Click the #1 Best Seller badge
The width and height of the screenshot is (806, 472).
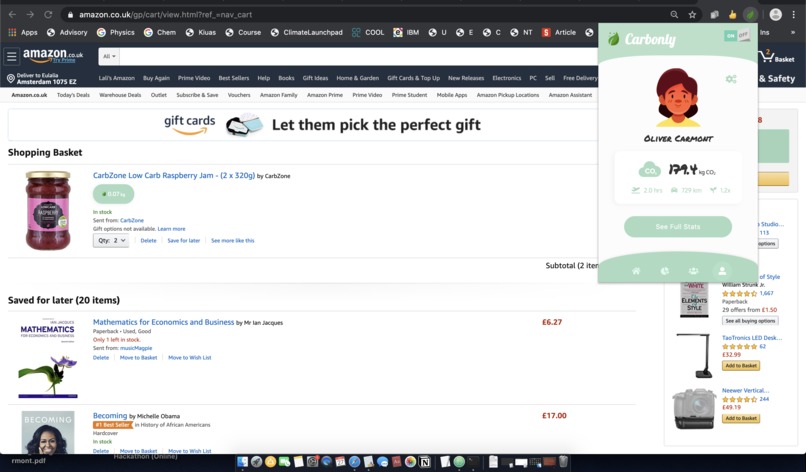click(x=112, y=425)
